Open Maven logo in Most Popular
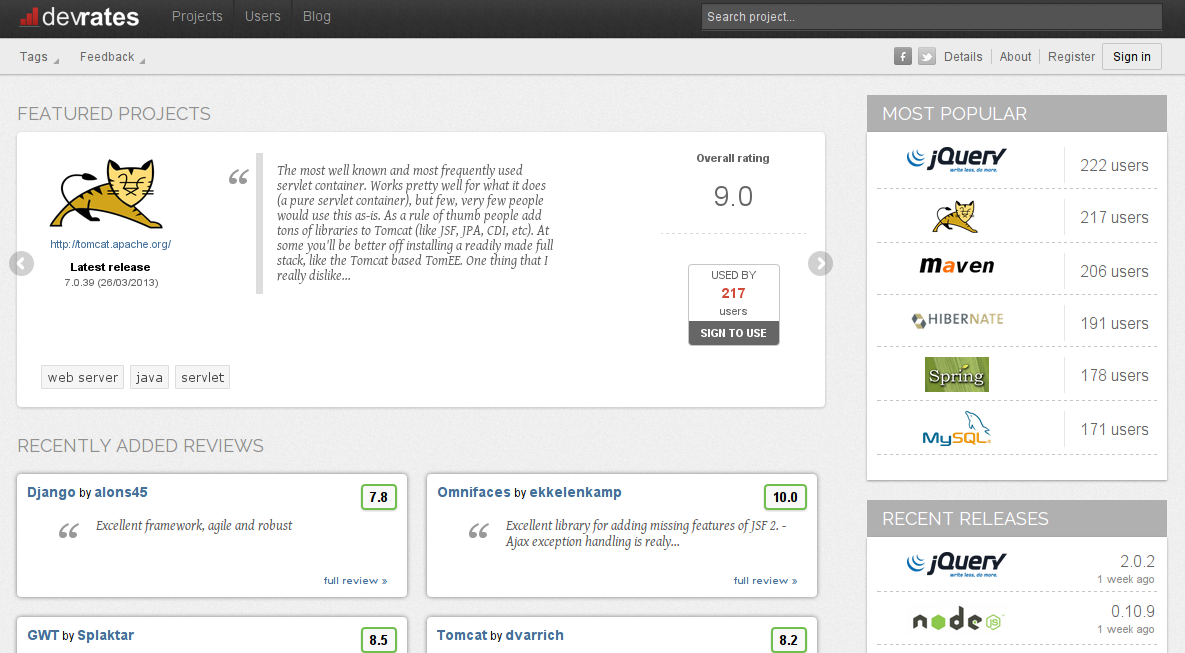The width and height of the screenshot is (1185, 653). [957, 266]
